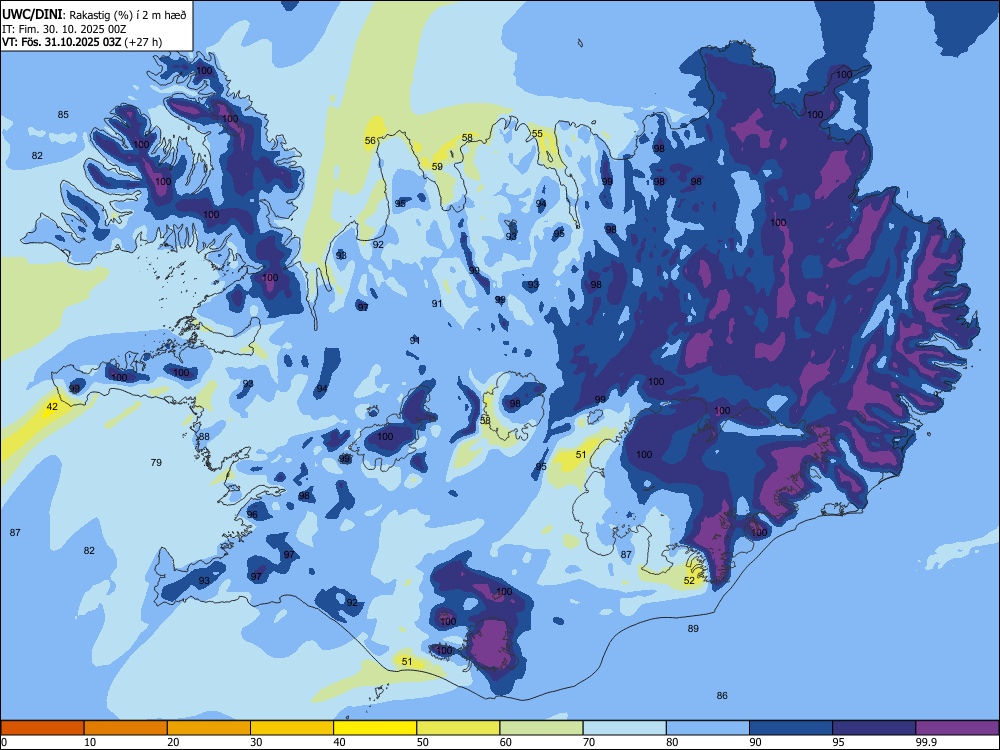Click the pale green 60–70 legend swatch
Viewport: 1000px width, 750px height.
[541, 728]
